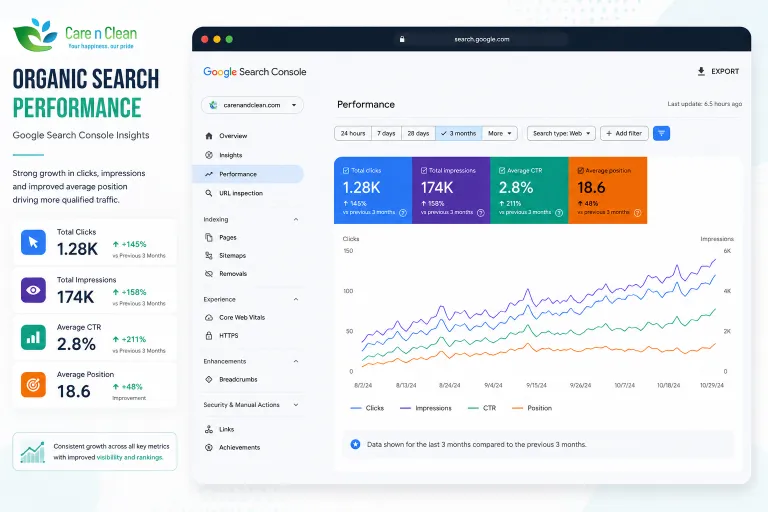Open the Core Web Vitals gauge icon

click(x=209, y=317)
